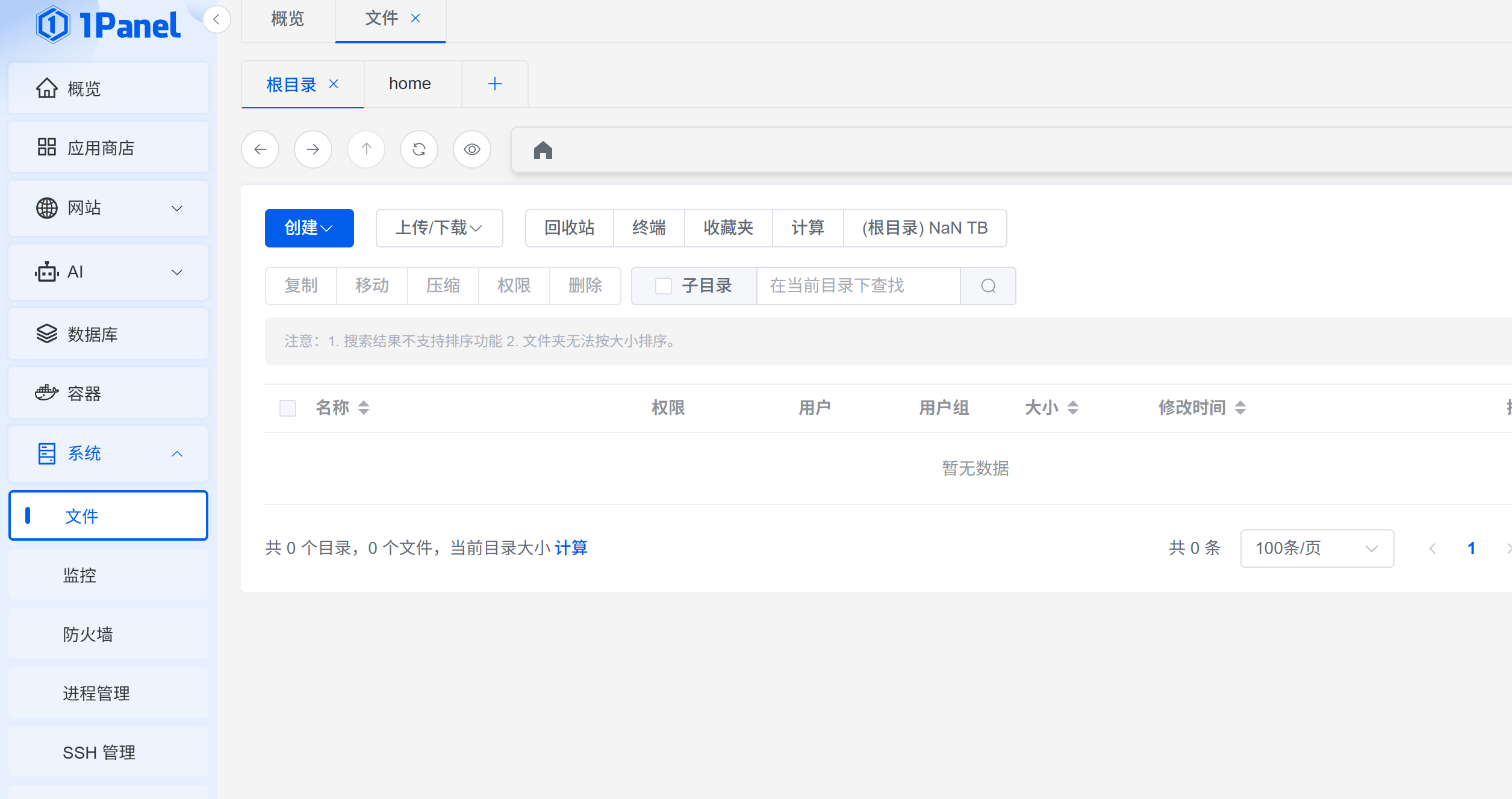Expand the 网站 sidebar menu
This screenshot has width=1512, height=799.
[108, 208]
